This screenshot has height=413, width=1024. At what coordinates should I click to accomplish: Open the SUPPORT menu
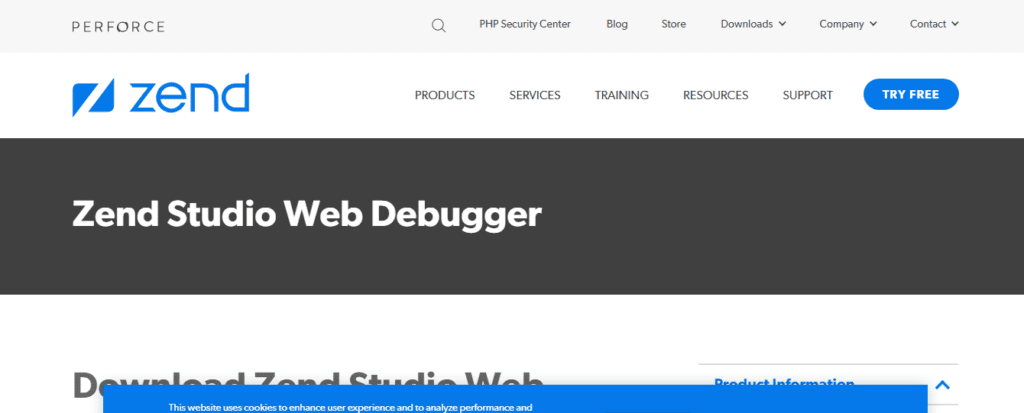pos(808,95)
